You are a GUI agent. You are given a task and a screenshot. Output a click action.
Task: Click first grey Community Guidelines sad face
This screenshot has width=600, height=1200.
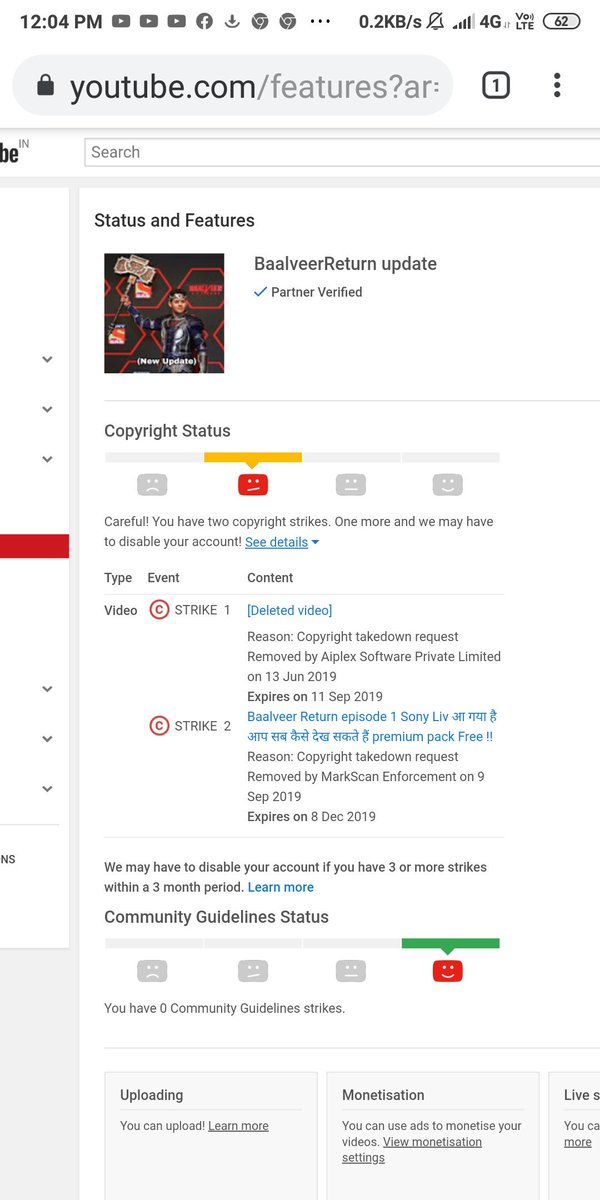(x=152, y=970)
